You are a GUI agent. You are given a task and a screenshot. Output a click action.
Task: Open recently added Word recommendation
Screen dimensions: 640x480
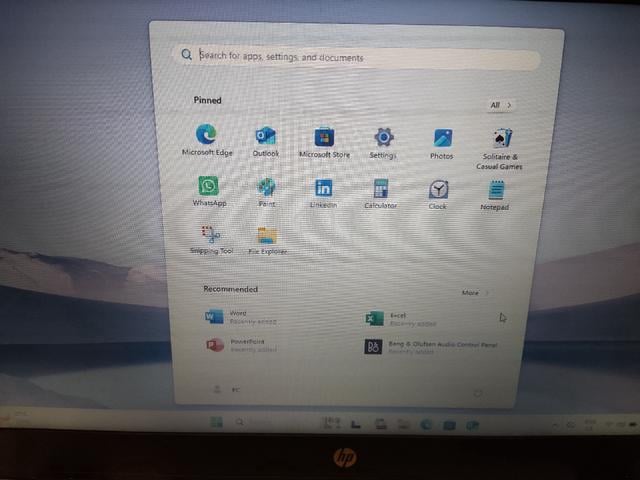tap(241, 317)
